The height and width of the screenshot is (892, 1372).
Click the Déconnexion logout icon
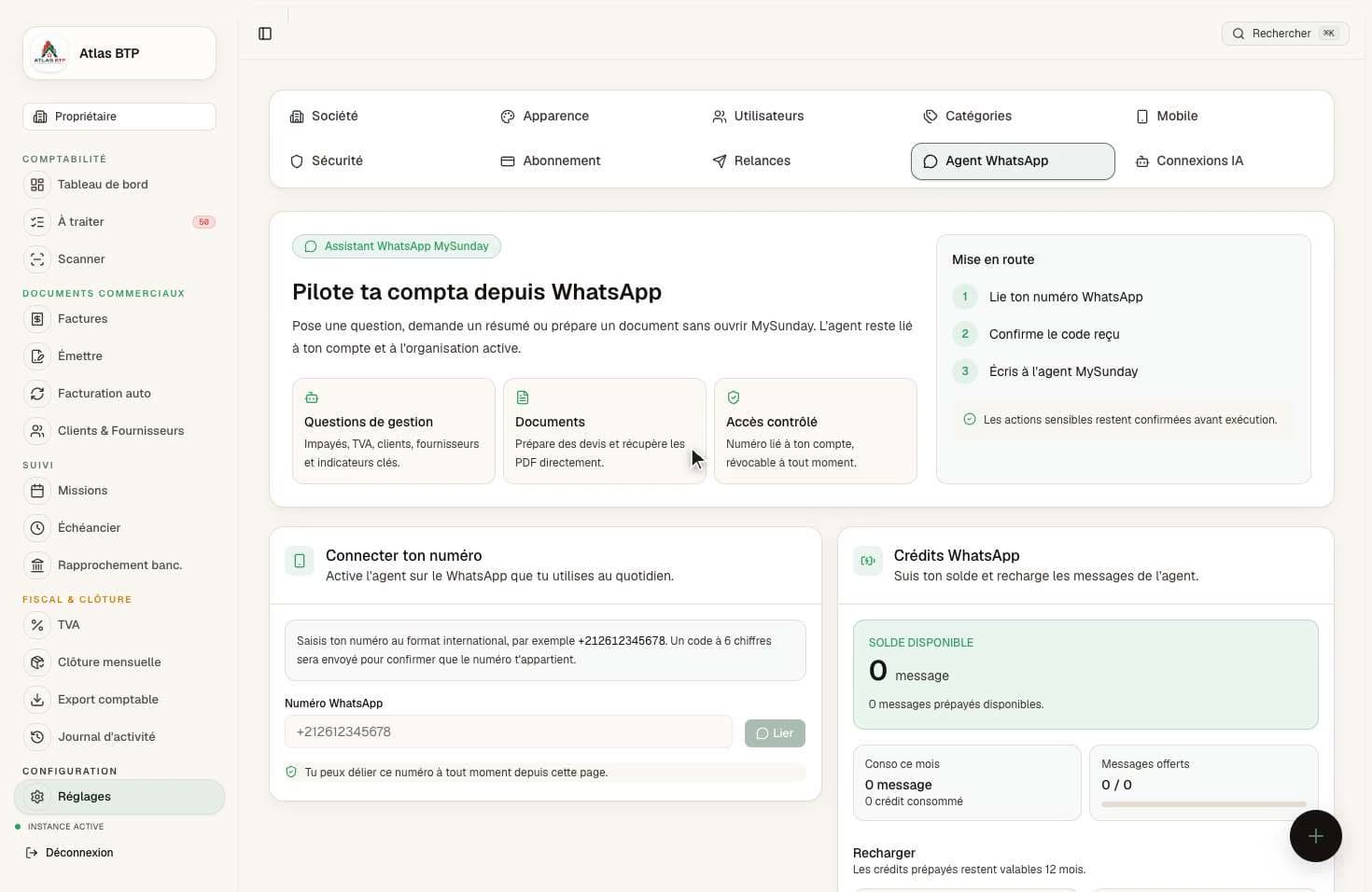pos(32,853)
